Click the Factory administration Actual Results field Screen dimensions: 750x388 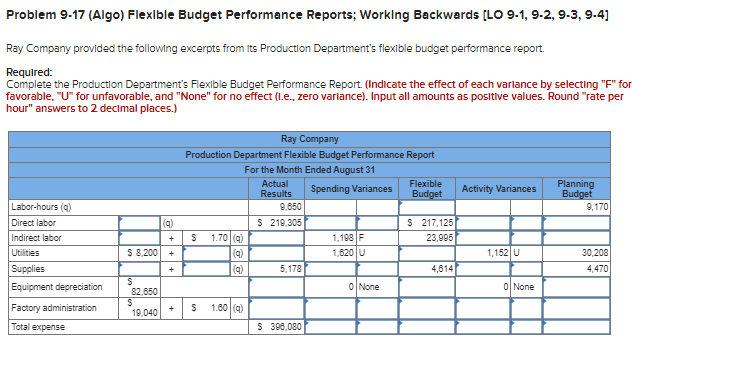pyautogui.click(x=276, y=308)
